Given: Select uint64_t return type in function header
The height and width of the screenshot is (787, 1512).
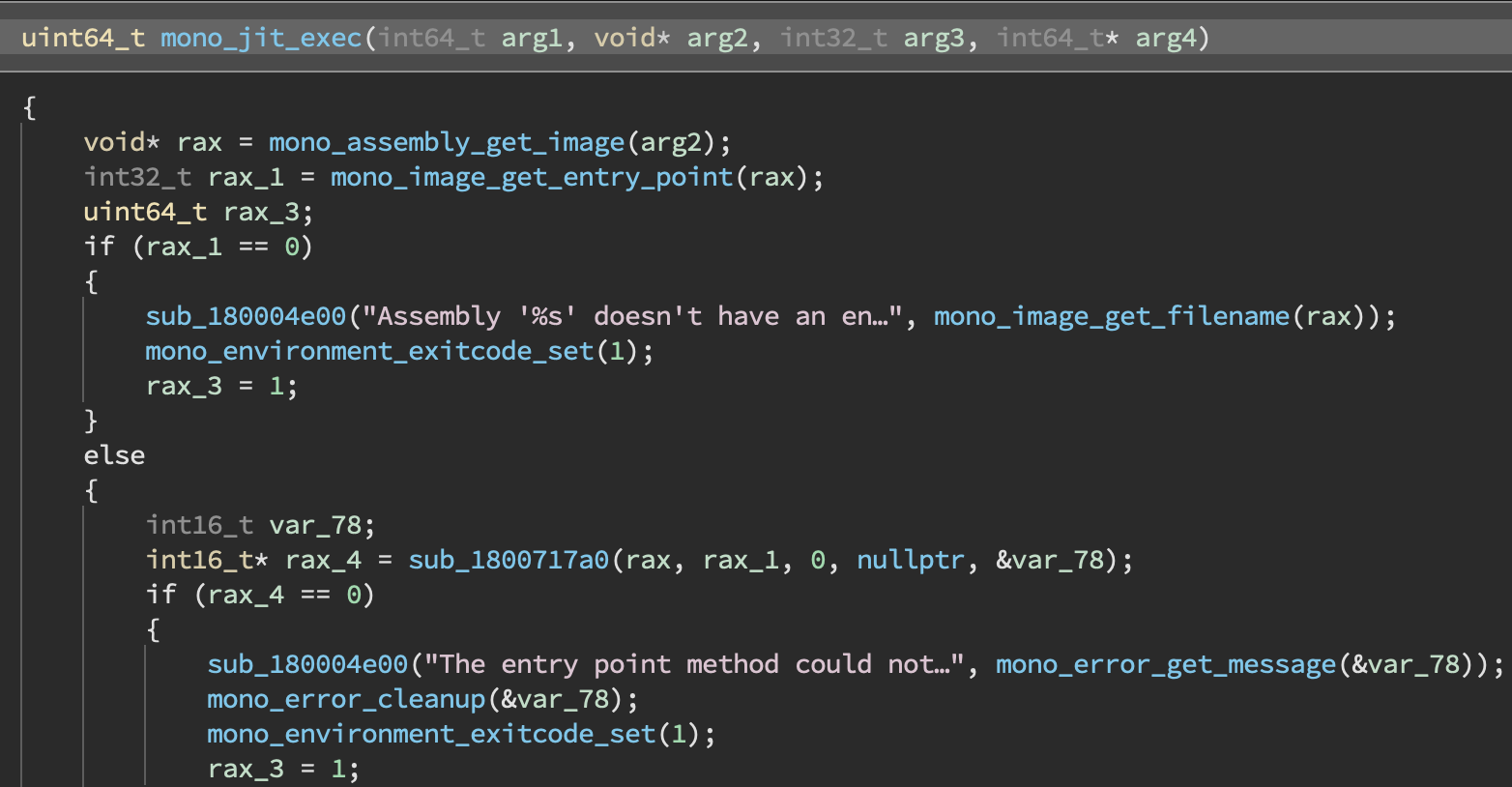Looking at the screenshot, I should (83, 38).
